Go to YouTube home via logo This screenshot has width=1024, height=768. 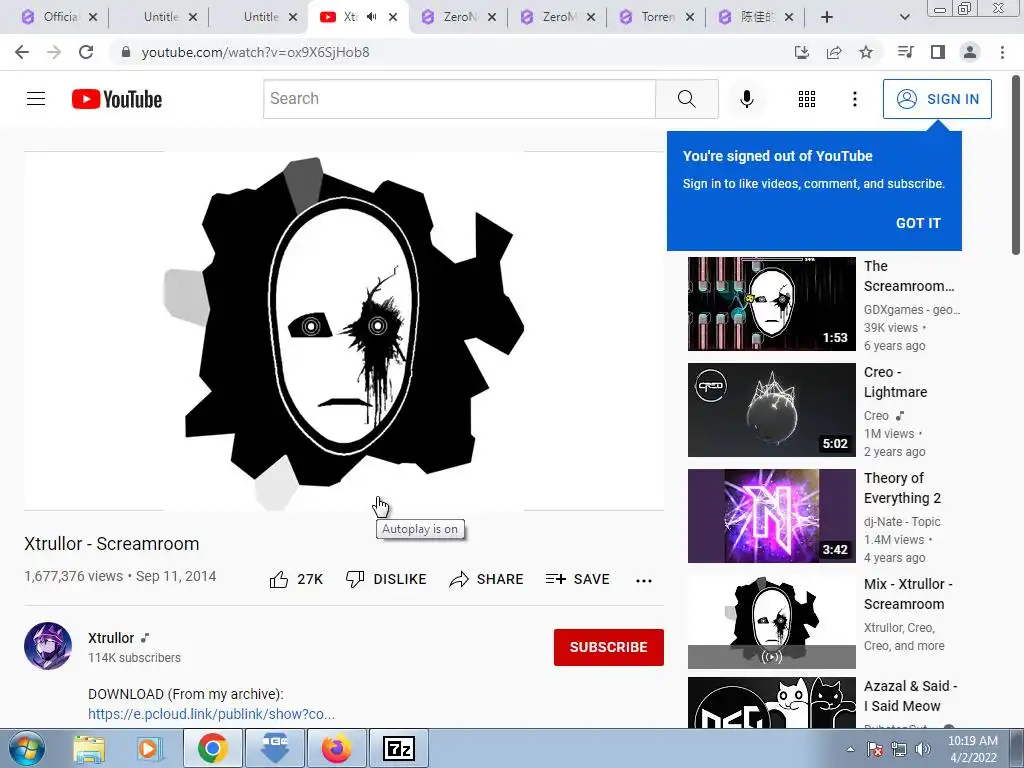pyautogui.click(x=117, y=99)
